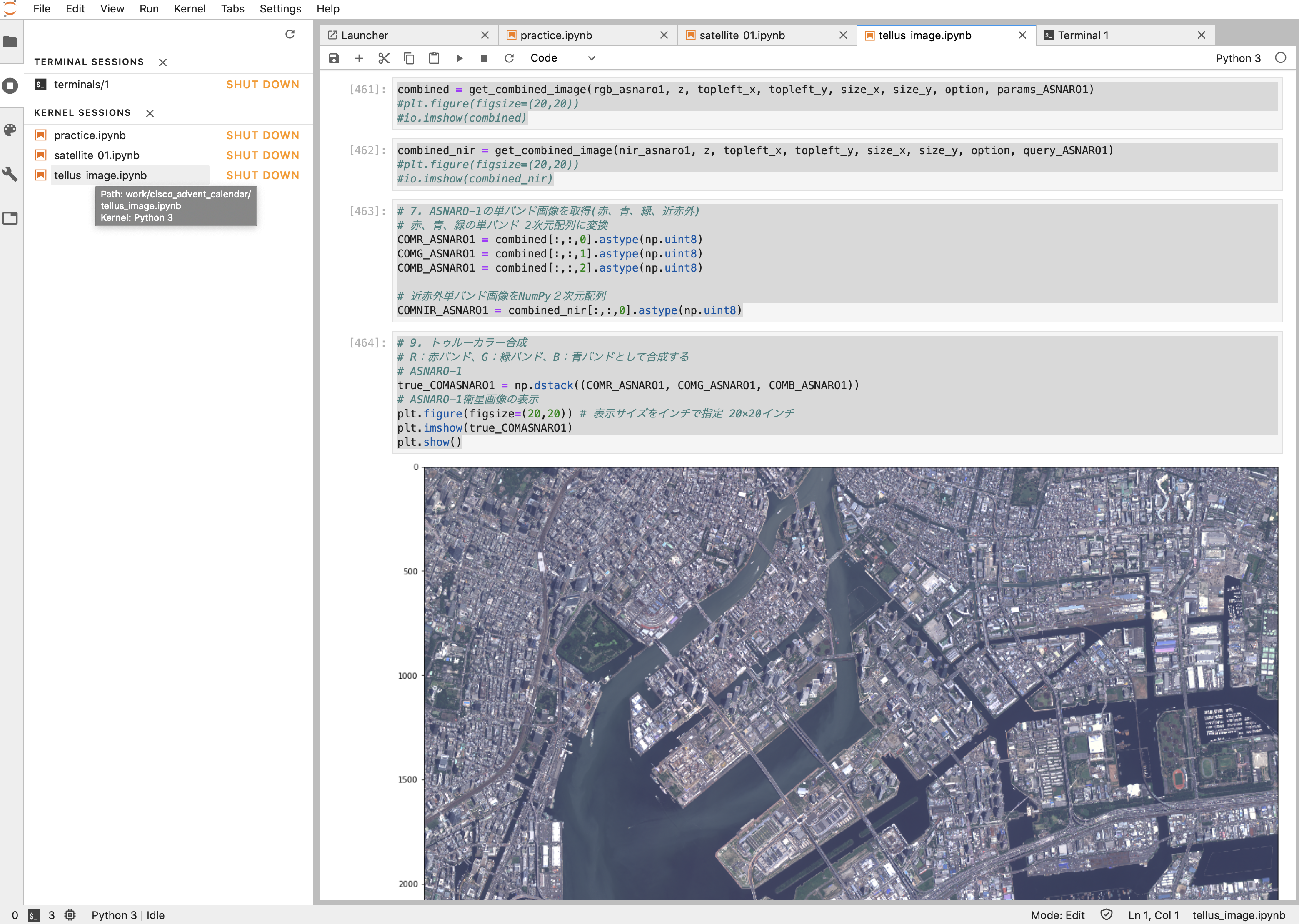Open the Open Tabs sidebar icon
1299x924 pixels.
point(10,218)
